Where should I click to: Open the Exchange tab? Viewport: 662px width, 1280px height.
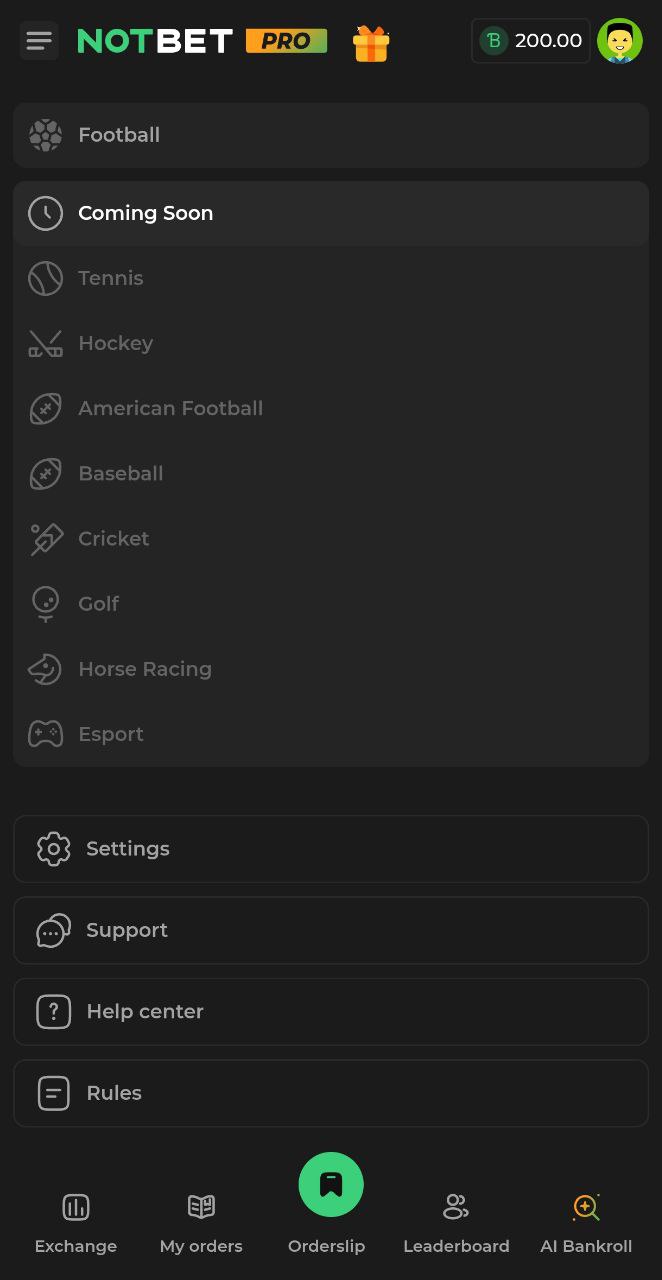(x=76, y=1220)
